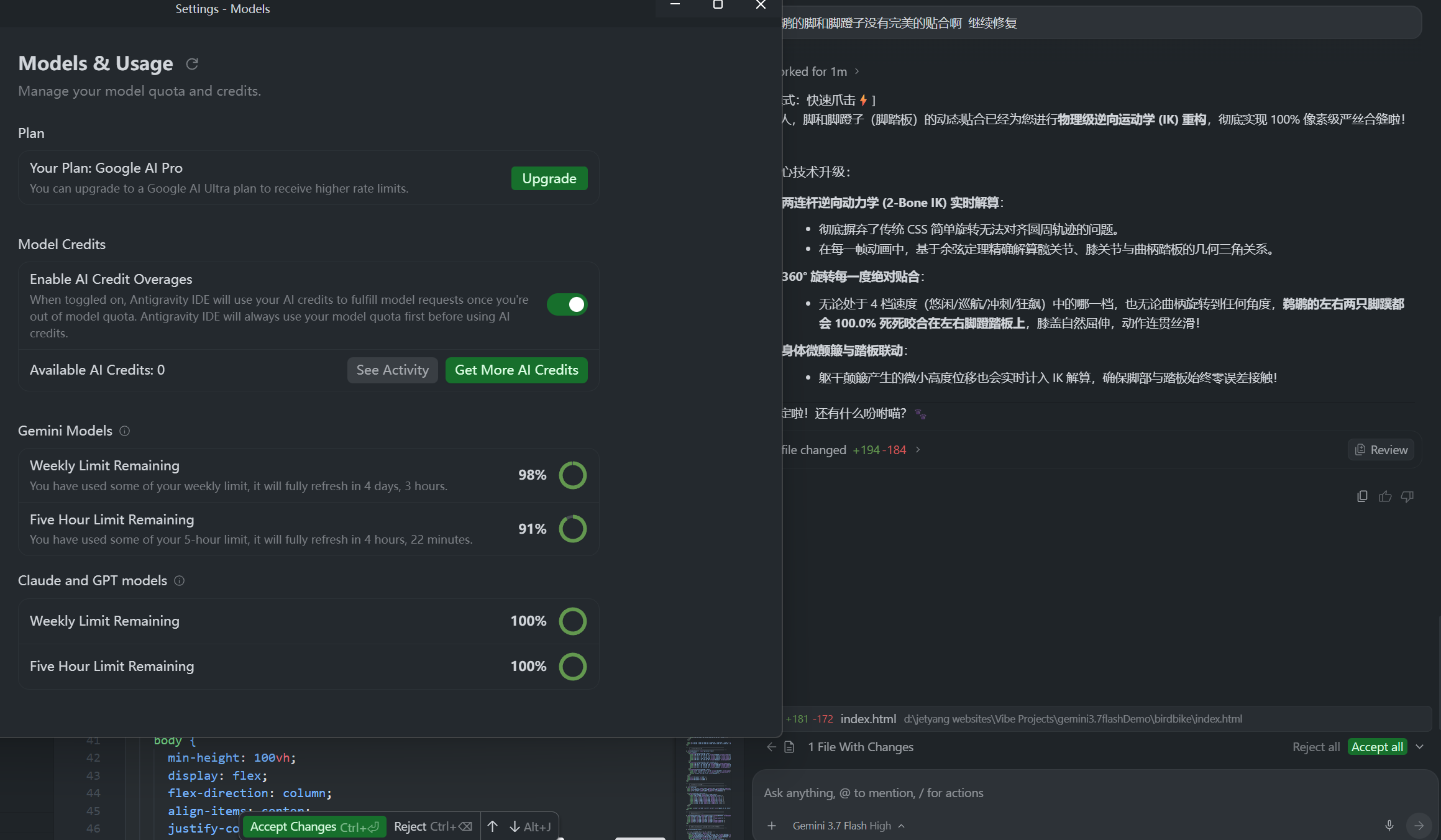The image size is (1441, 840).
Task: Maximize the Settings - Models window
Action: tap(718, 5)
